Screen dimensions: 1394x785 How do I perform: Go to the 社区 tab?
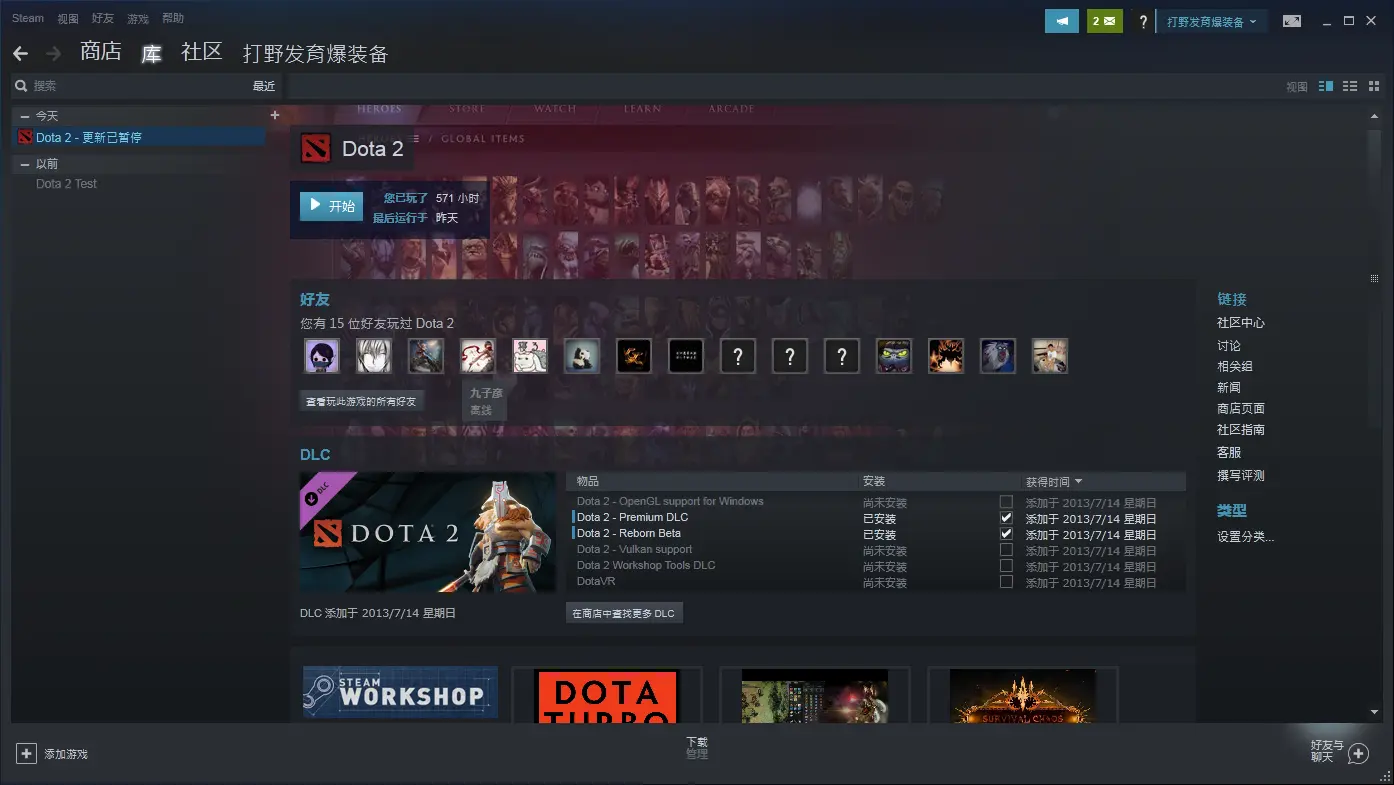tap(201, 52)
